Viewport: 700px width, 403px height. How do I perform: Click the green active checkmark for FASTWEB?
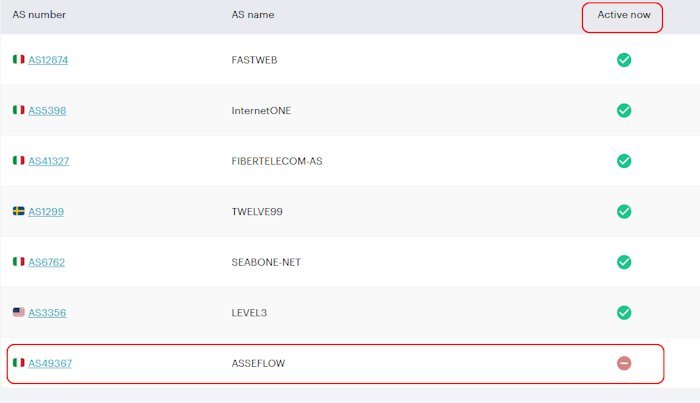(x=624, y=60)
